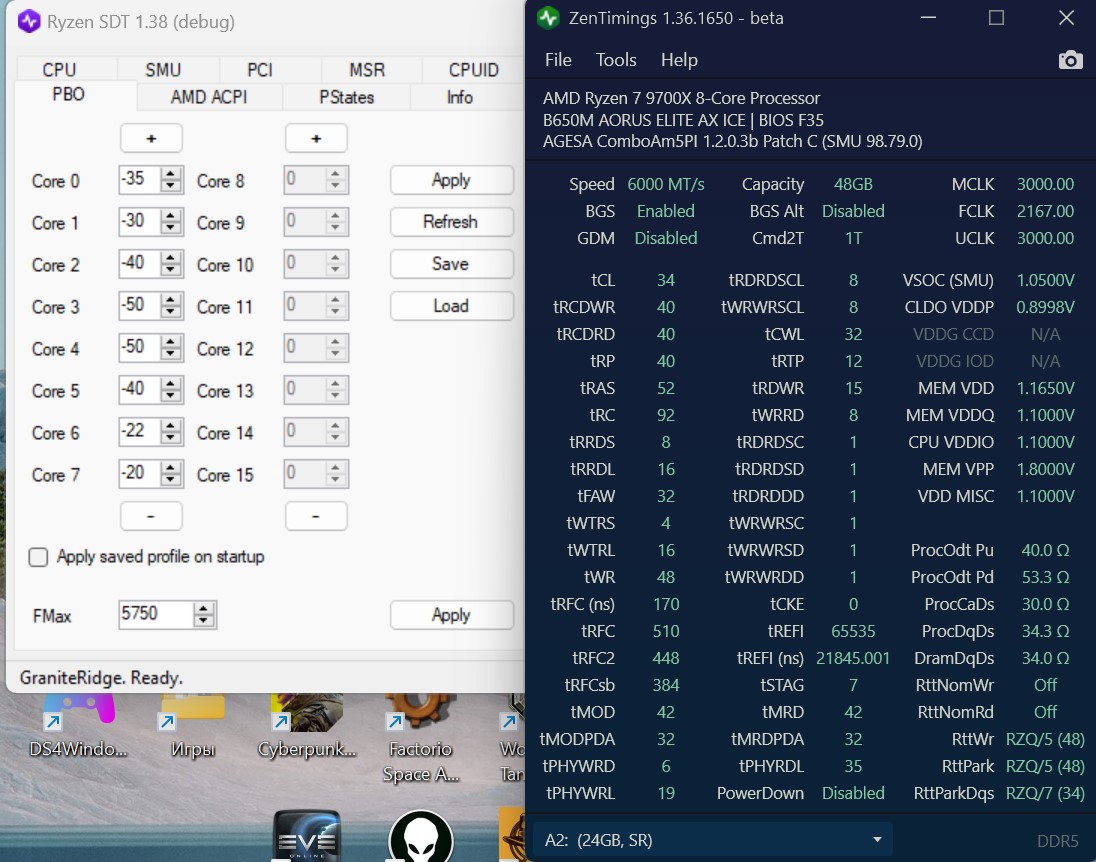Click the Apply button next to FMax
The image size is (1096, 862).
click(452, 615)
